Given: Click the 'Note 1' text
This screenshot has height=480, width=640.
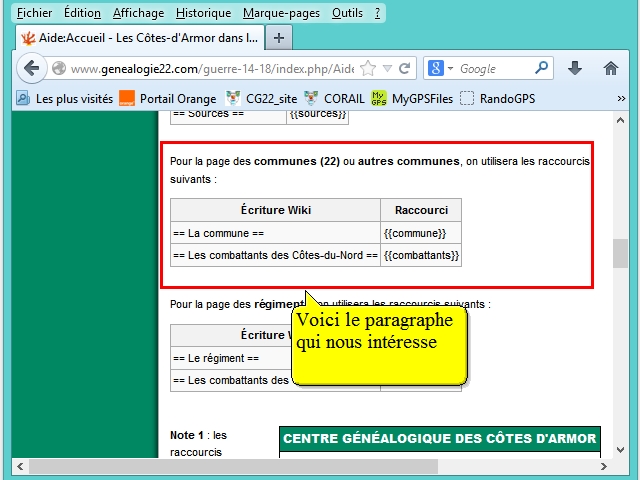Looking at the screenshot, I should click(x=187, y=435).
